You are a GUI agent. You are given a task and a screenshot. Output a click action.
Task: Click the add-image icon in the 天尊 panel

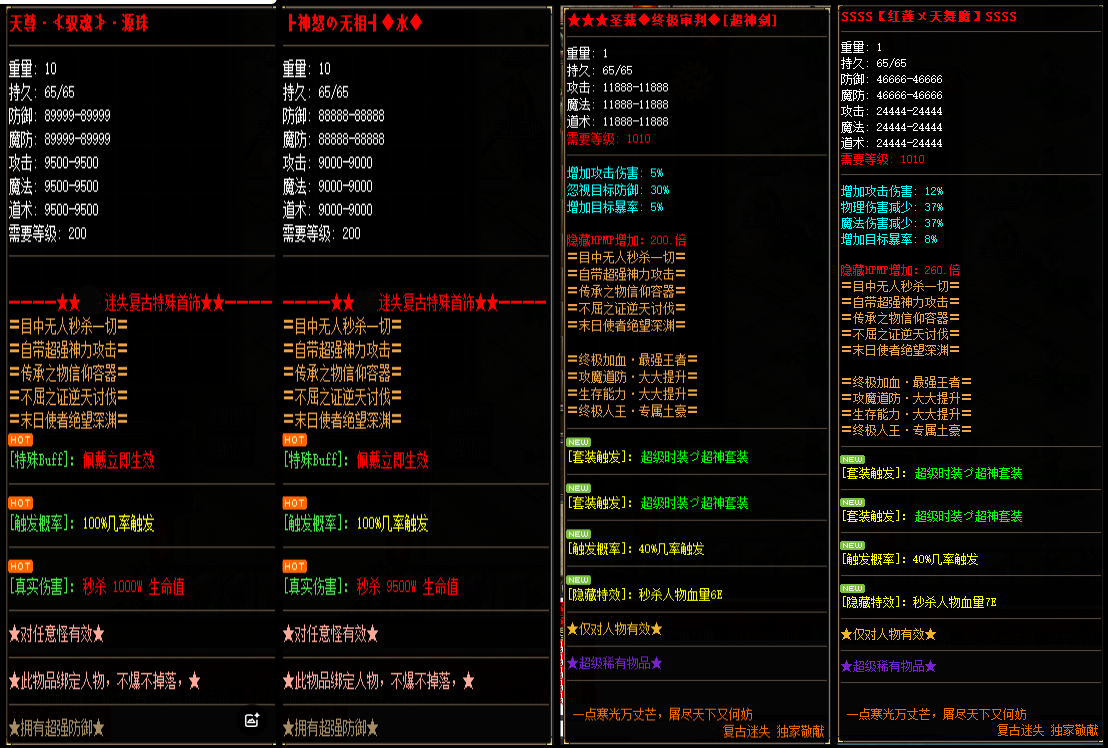click(252, 719)
